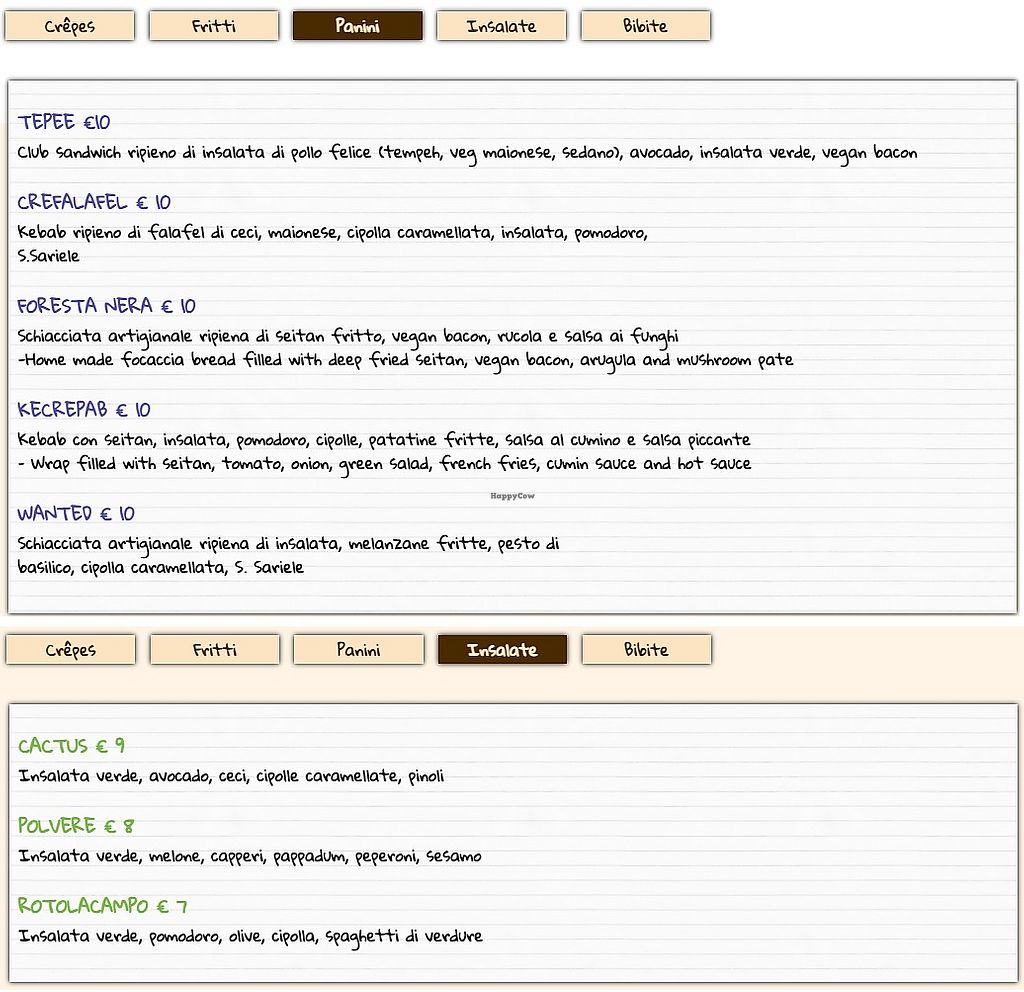Go to Bibite tab above the salad list
The image size is (1024, 992).
pos(646,650)
